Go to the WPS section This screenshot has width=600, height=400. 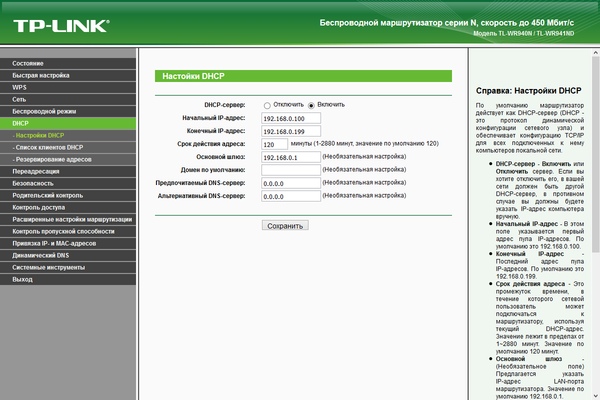pos(68,87)
